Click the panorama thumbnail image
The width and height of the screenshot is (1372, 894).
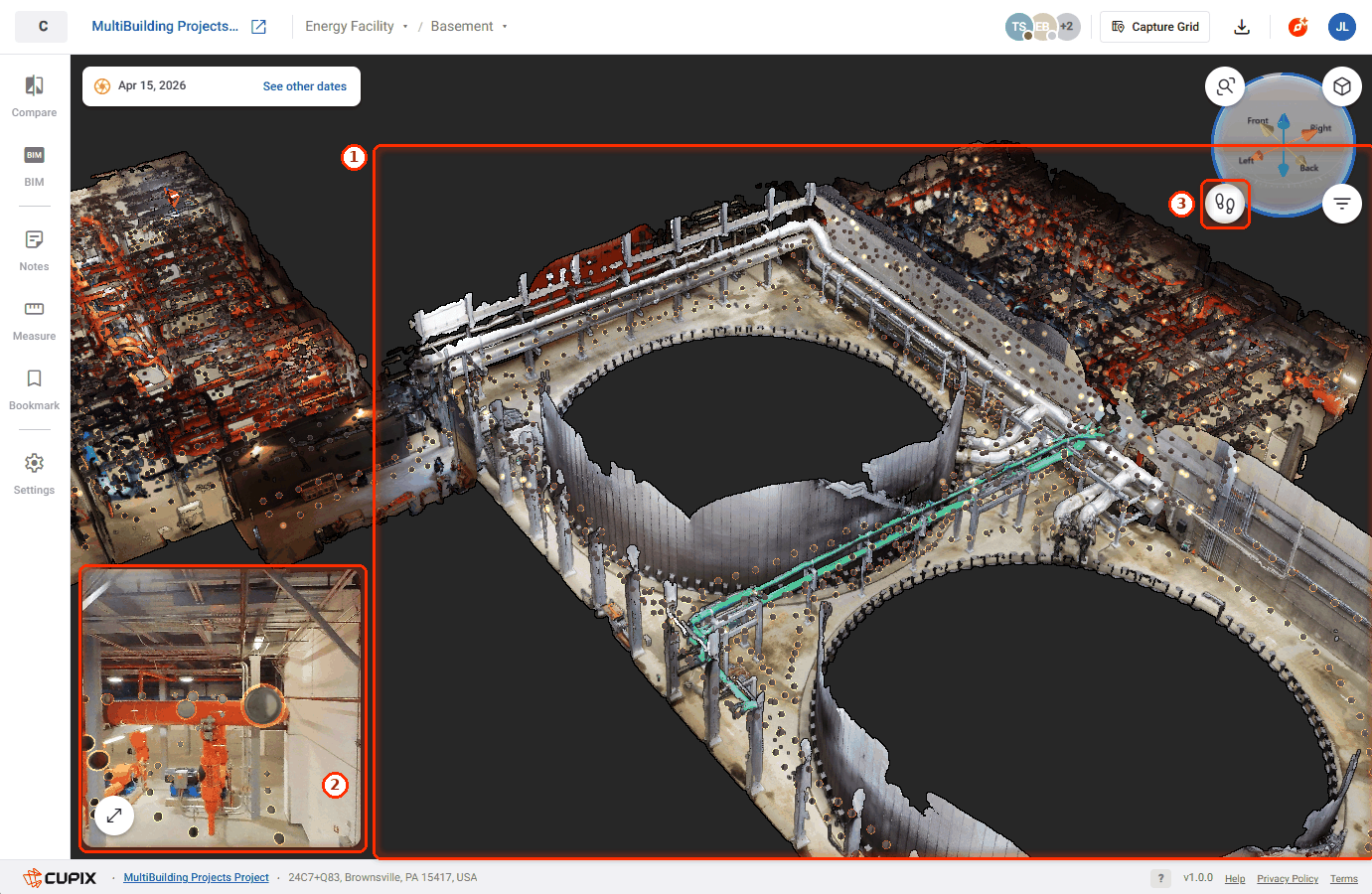coord(224,708)
